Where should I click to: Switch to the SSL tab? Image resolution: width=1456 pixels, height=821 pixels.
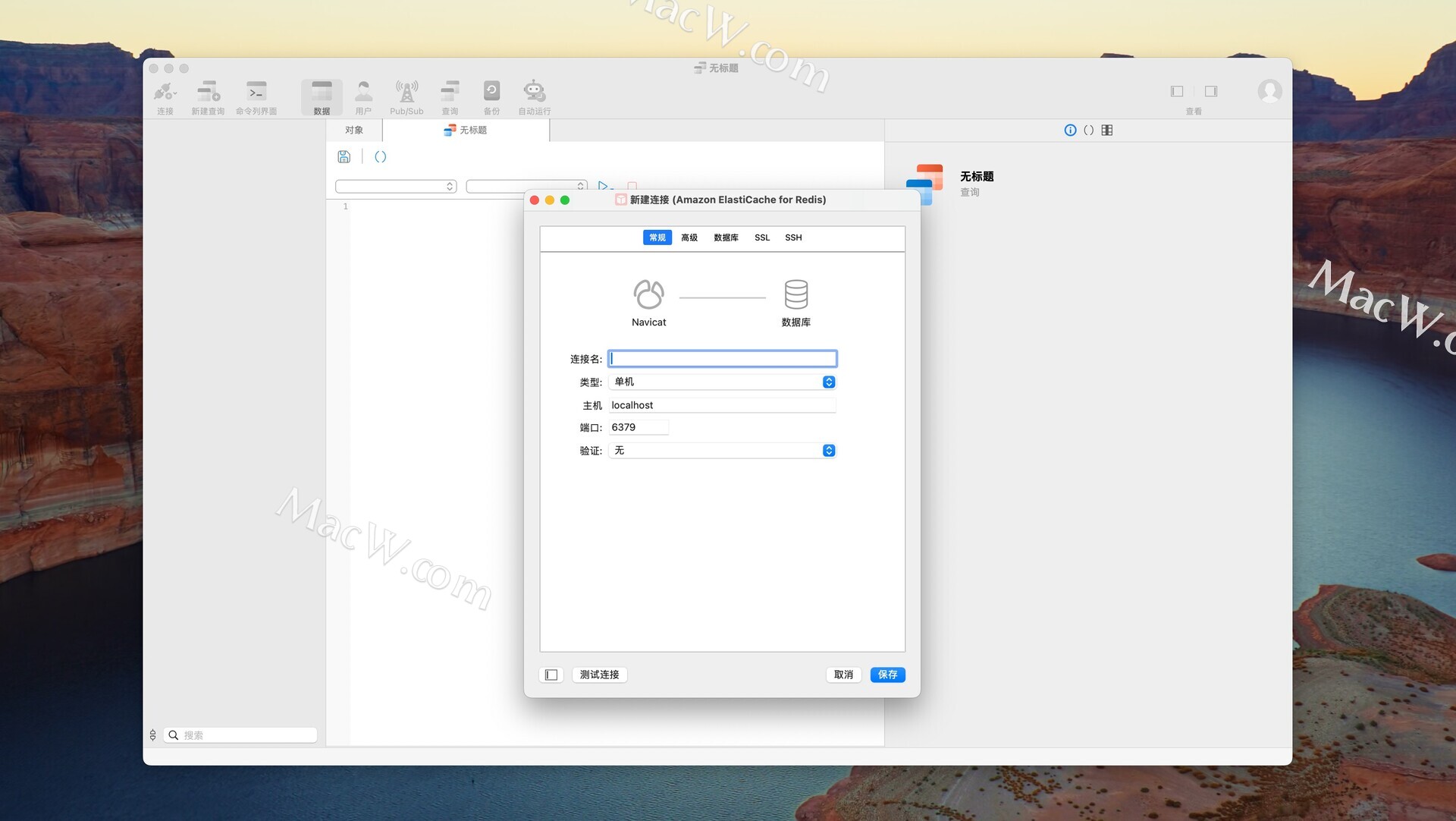(762, 237)
